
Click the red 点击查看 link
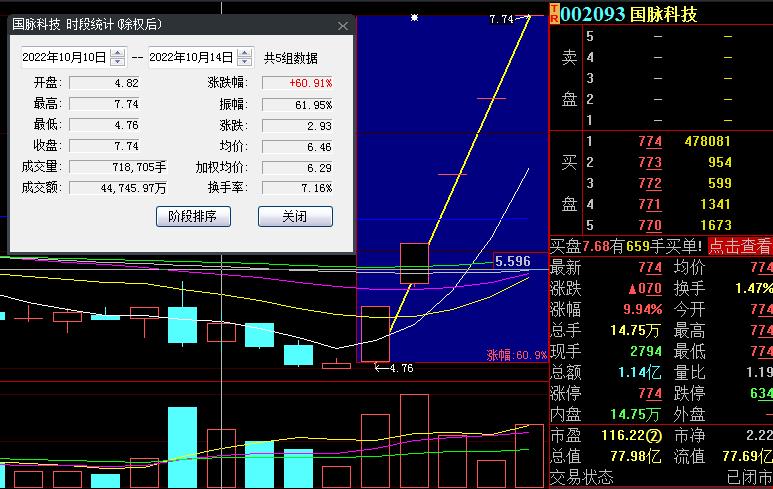[x=739, y=246]
